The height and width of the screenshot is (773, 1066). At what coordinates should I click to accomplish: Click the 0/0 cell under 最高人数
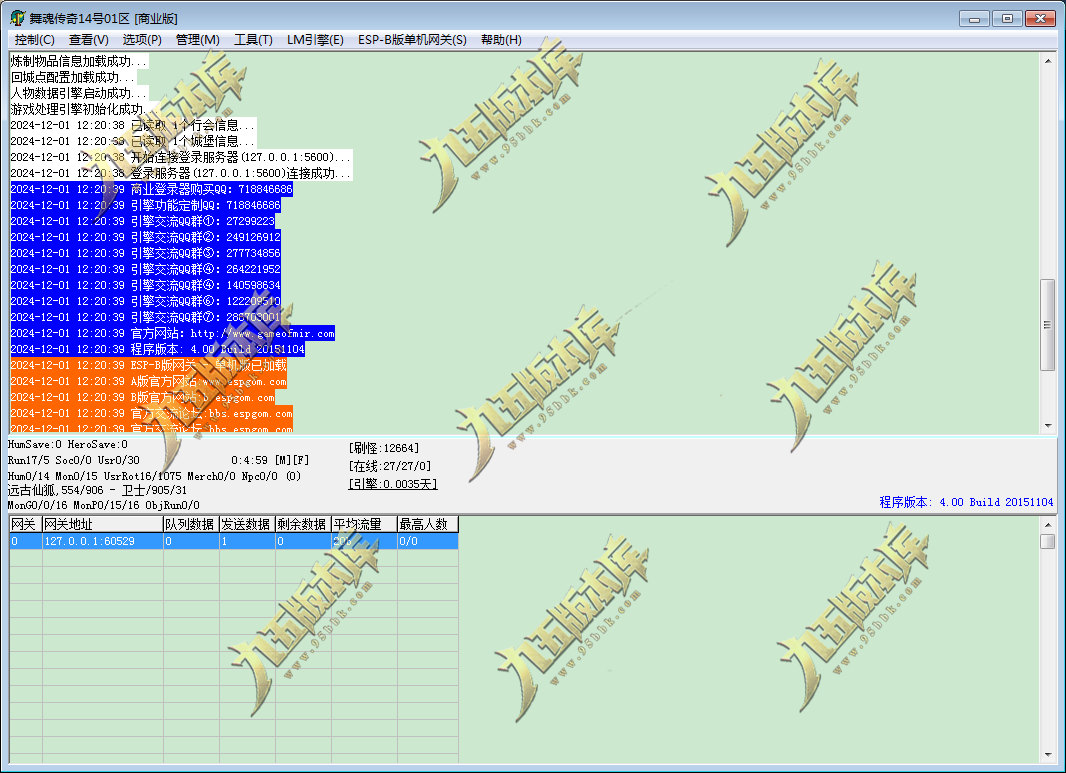pyautogui.click(x=428, y=541)
